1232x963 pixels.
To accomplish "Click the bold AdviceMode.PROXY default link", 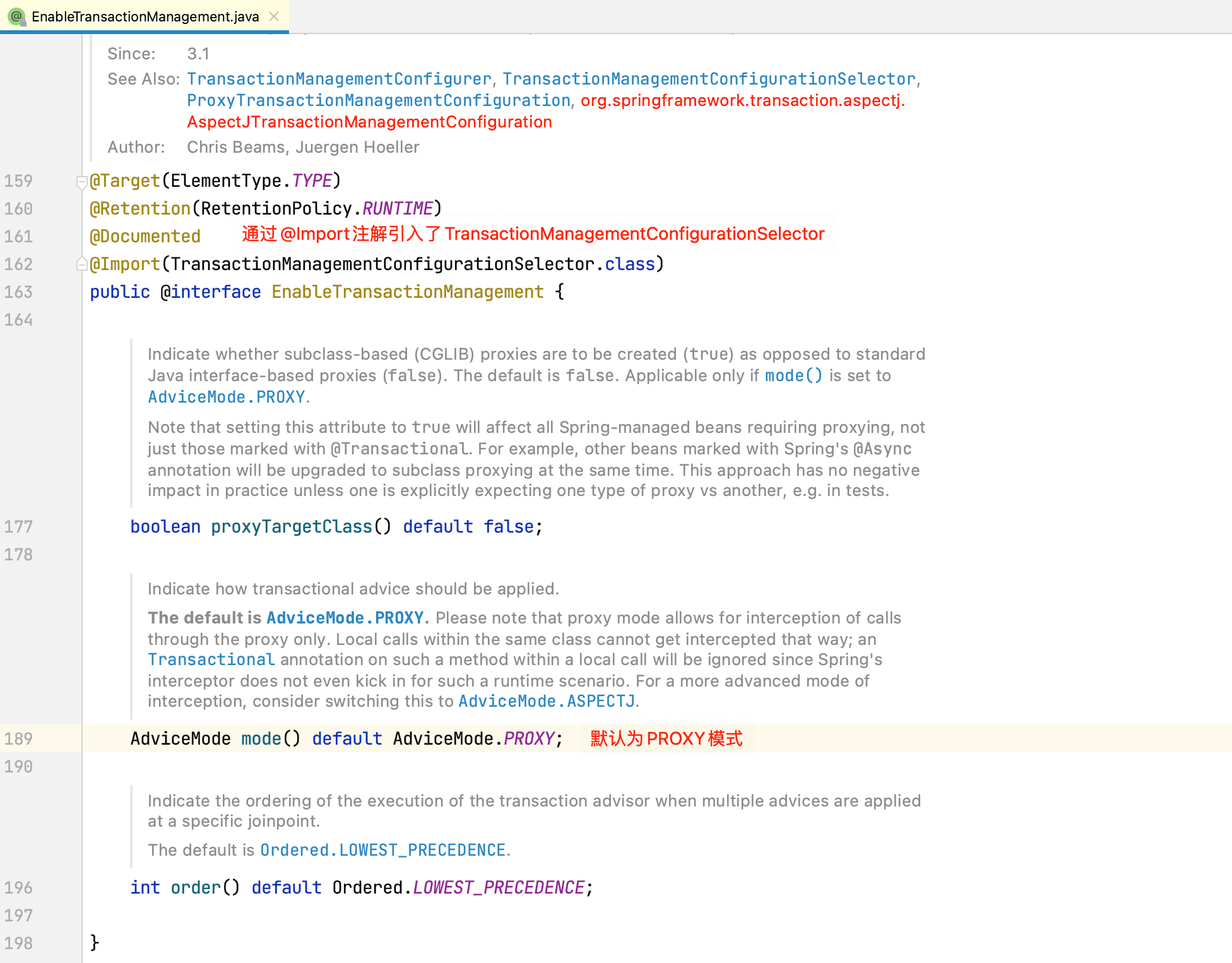I will click(x=345, y=618).
